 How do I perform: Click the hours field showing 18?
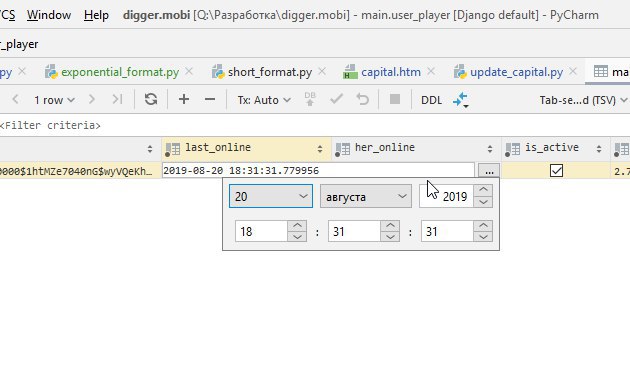pyautogui.click(x=261, y=231)
